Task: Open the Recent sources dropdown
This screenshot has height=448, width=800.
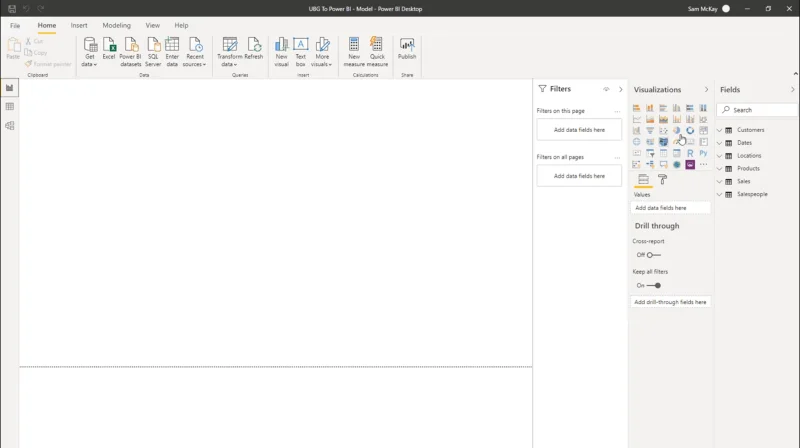Action: coord(194,52)
